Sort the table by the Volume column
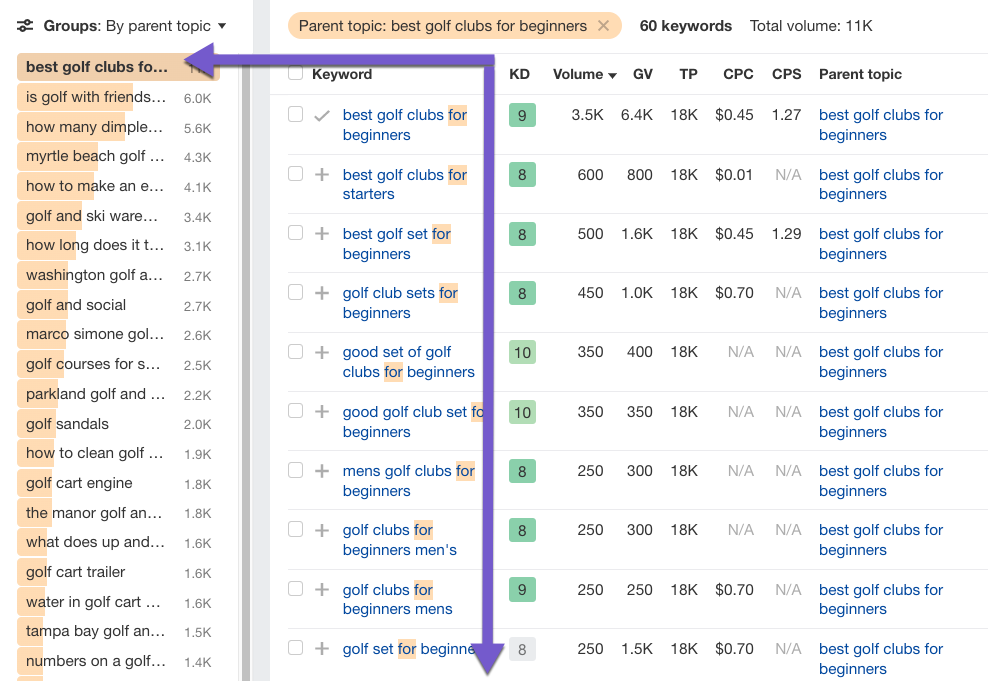 tap(584, 74)
